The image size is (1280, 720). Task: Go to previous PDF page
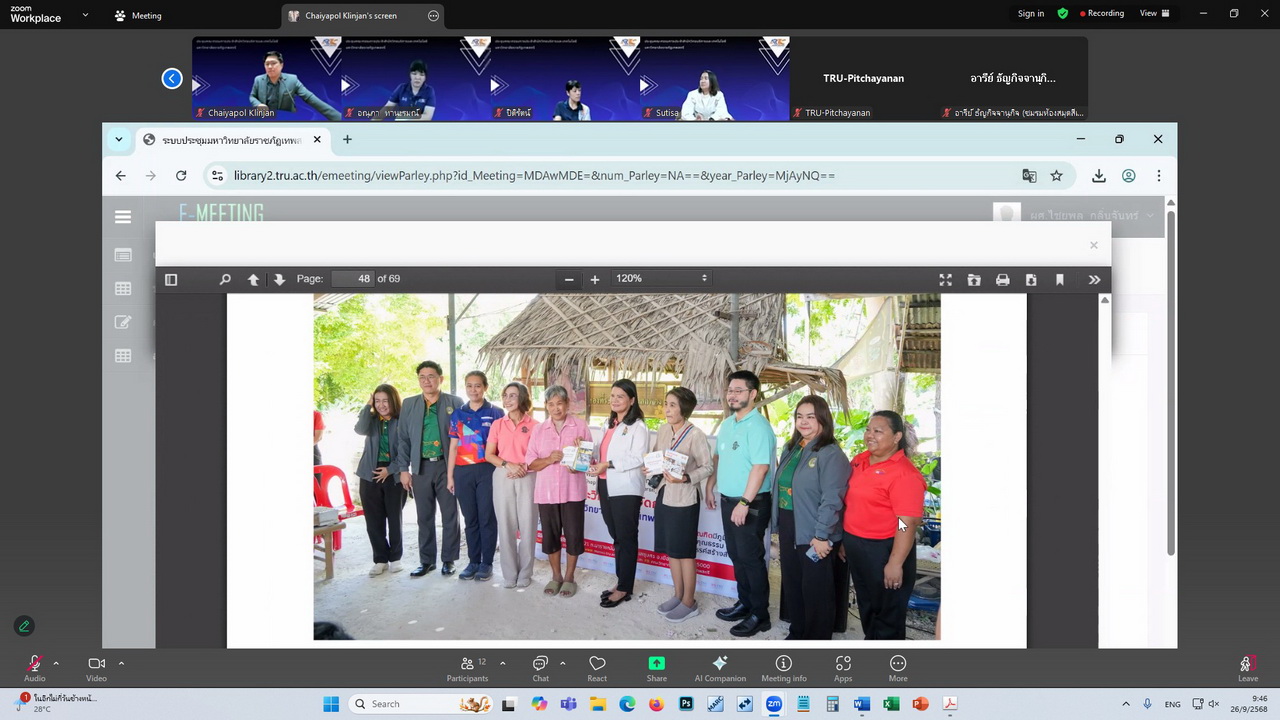click(253, 279)
